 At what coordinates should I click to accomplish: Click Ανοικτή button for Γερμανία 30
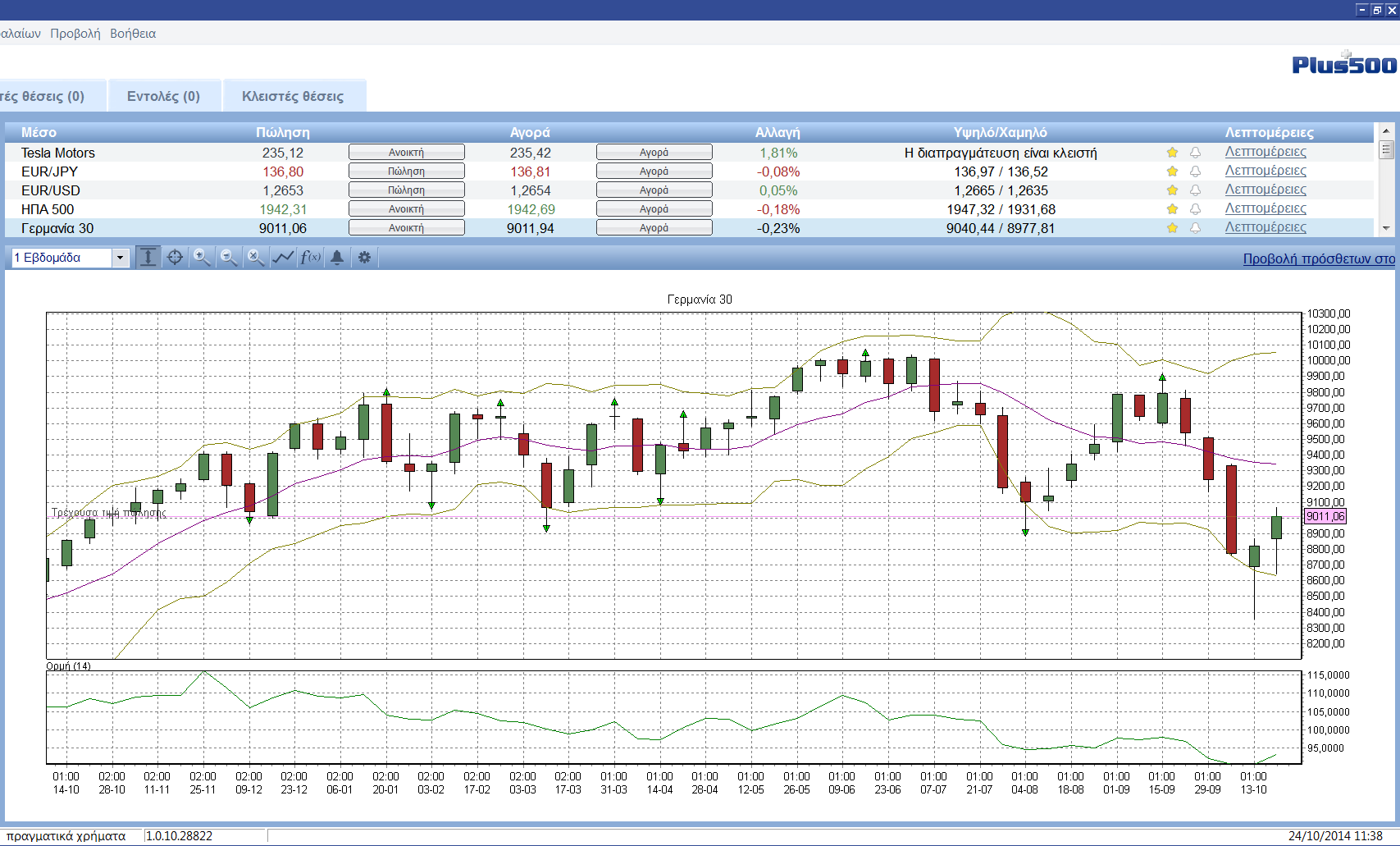point(407,228)
